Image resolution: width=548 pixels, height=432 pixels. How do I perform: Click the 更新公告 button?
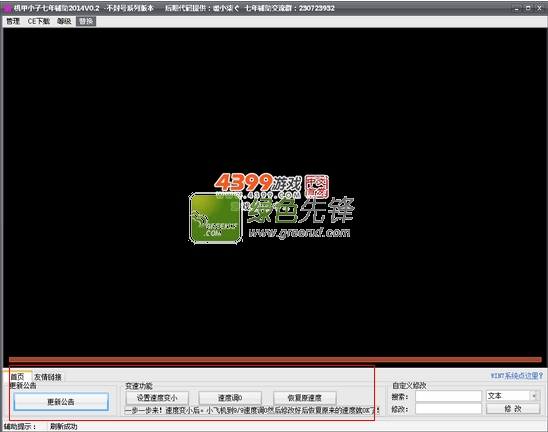(61, 402)
